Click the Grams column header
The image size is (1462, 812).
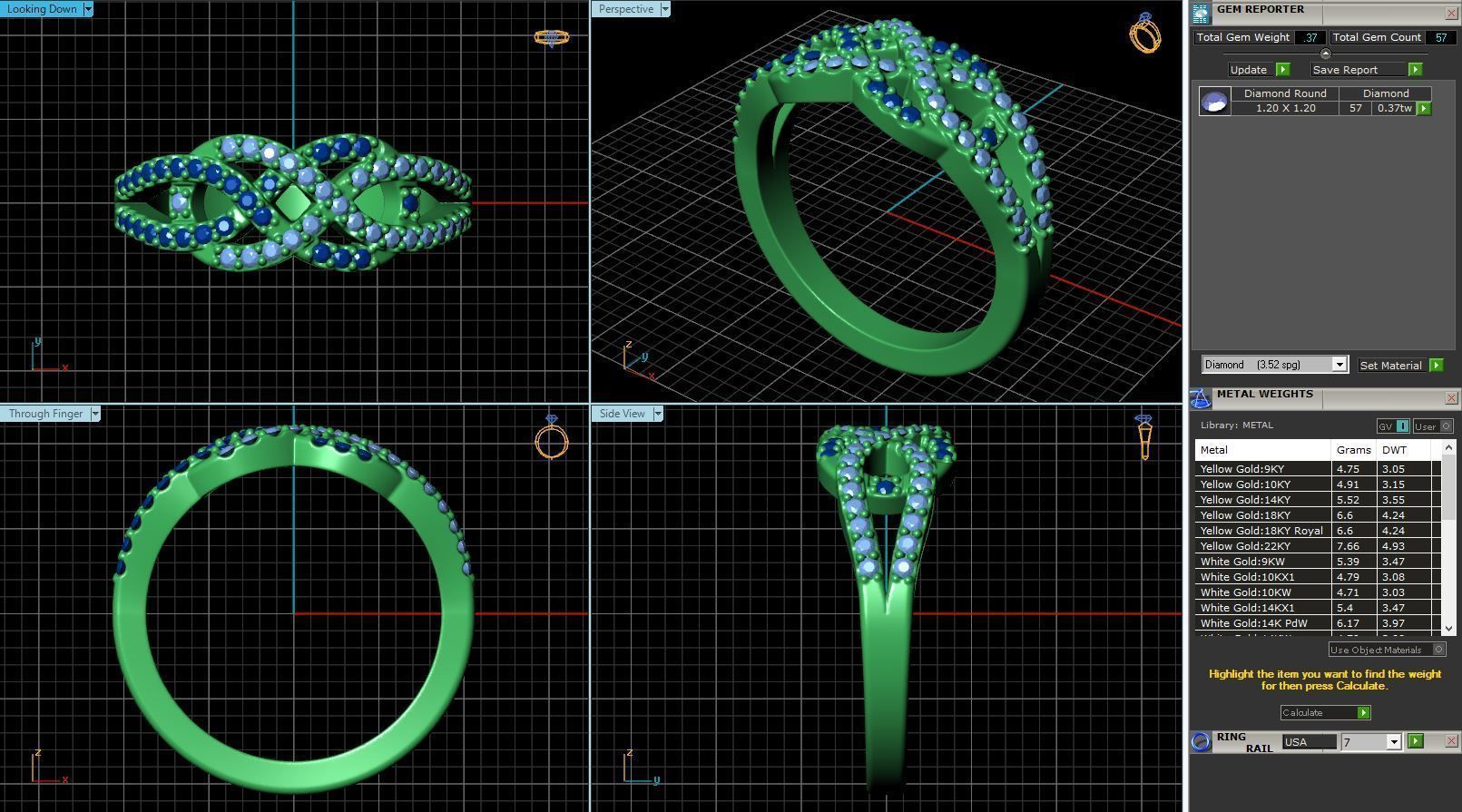click(x=1353, y=450)
